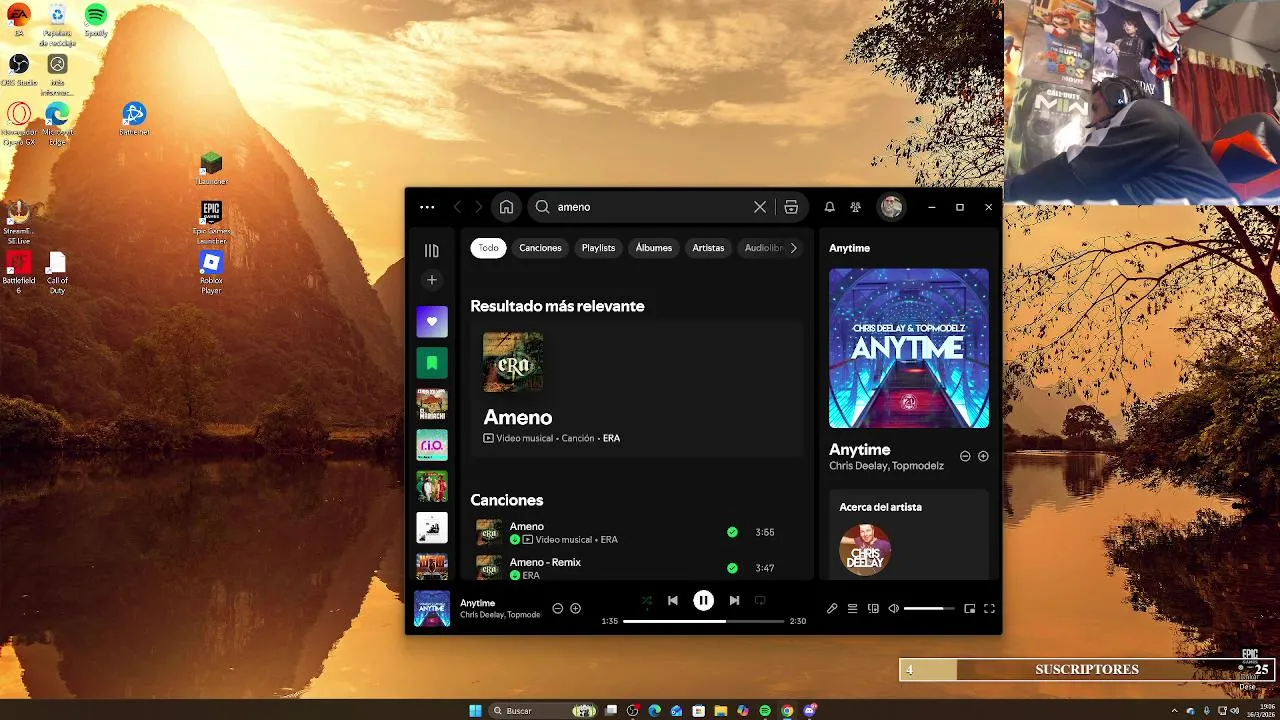The height and width of the screenshot is (720, 1280).
Task: Go back in Spotify navigation
Action: tap(457, 207)
